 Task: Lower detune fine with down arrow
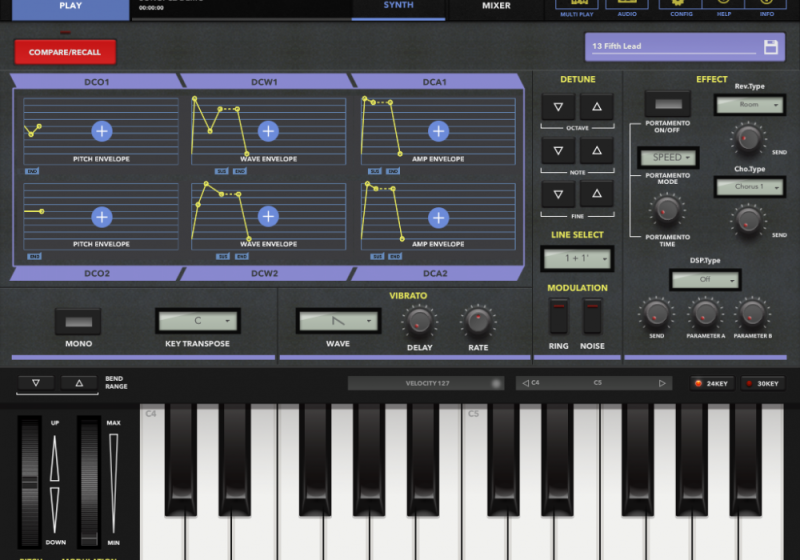tap(558, 194)
